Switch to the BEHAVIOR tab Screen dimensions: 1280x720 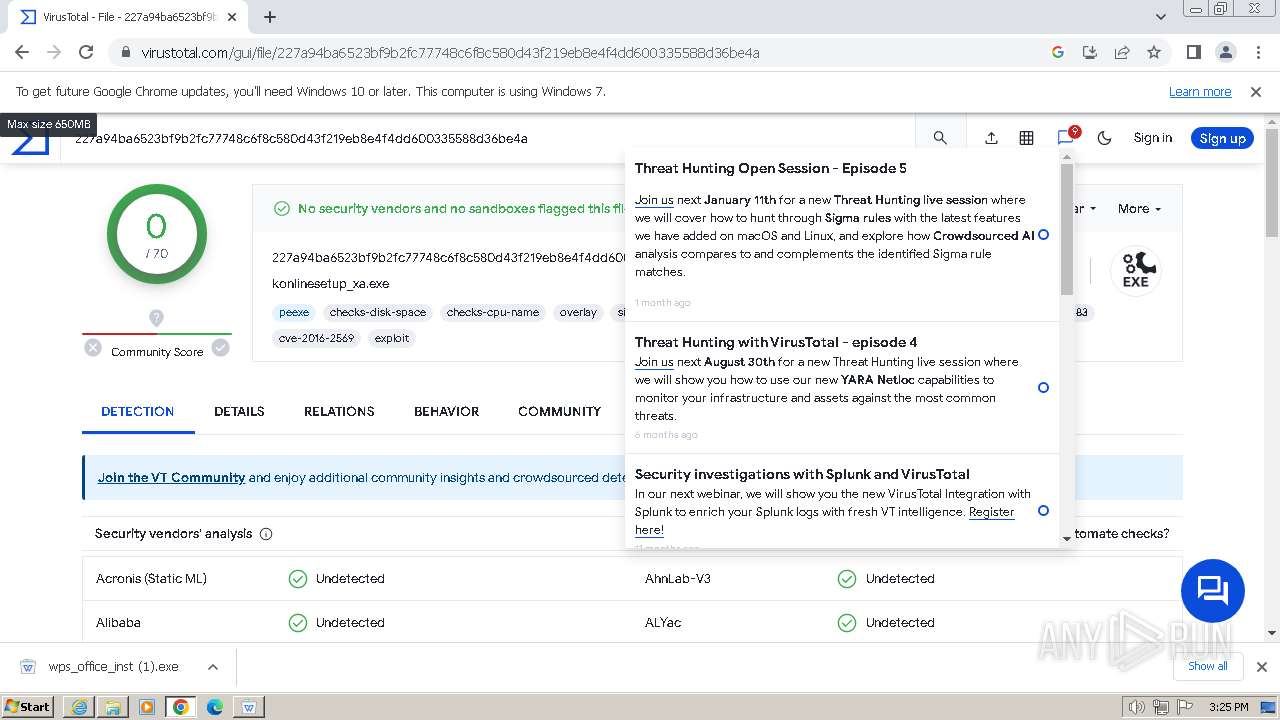click(446, 411)
